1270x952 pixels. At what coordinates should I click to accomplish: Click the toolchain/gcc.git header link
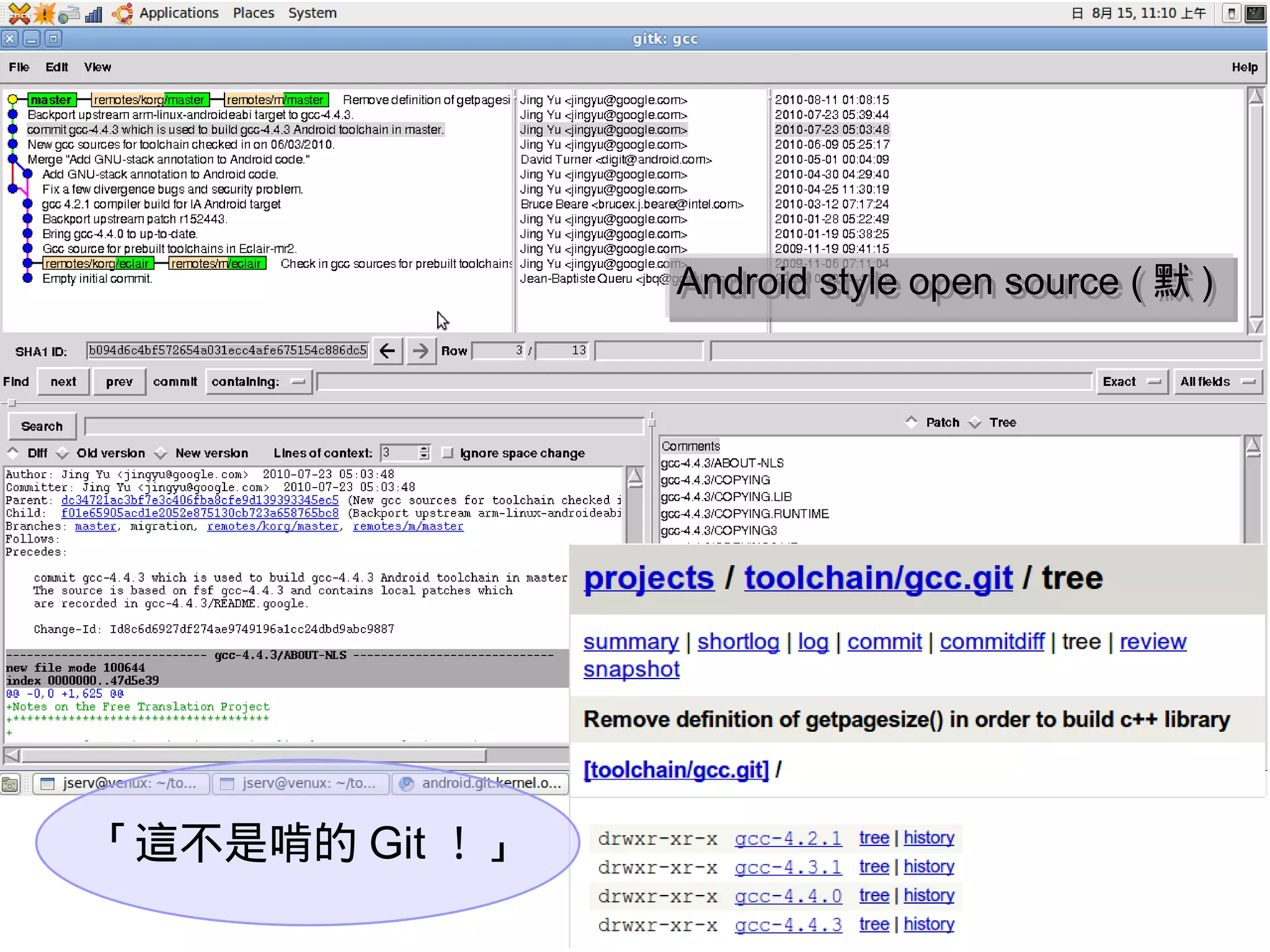[x=878, y=578]
